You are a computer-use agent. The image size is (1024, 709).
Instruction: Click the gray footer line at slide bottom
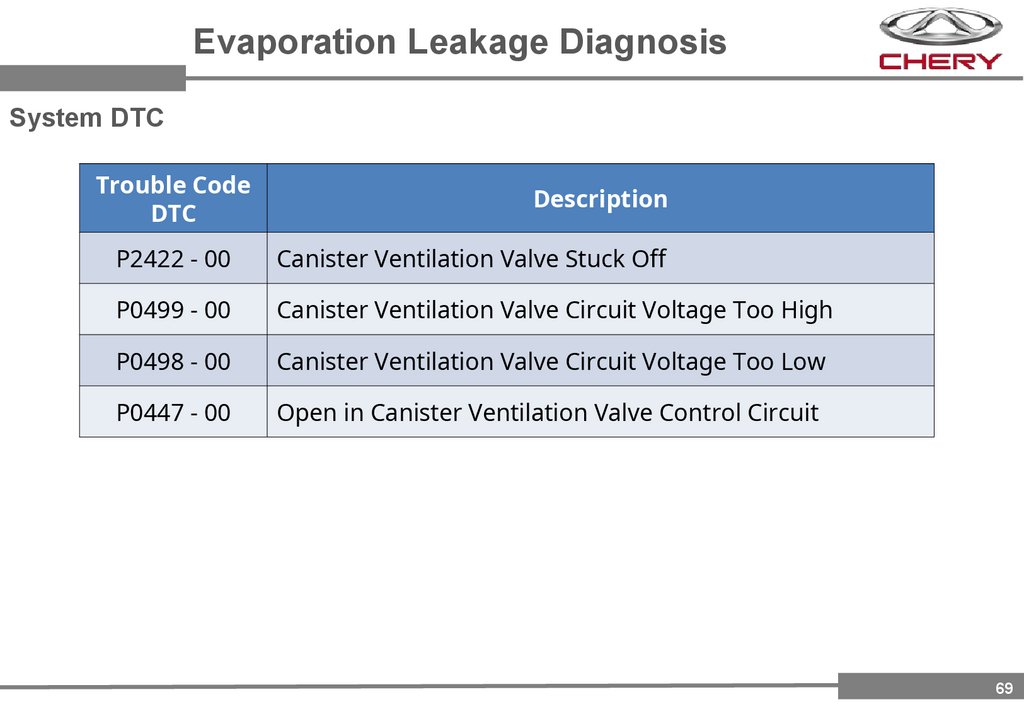point(420,686)
